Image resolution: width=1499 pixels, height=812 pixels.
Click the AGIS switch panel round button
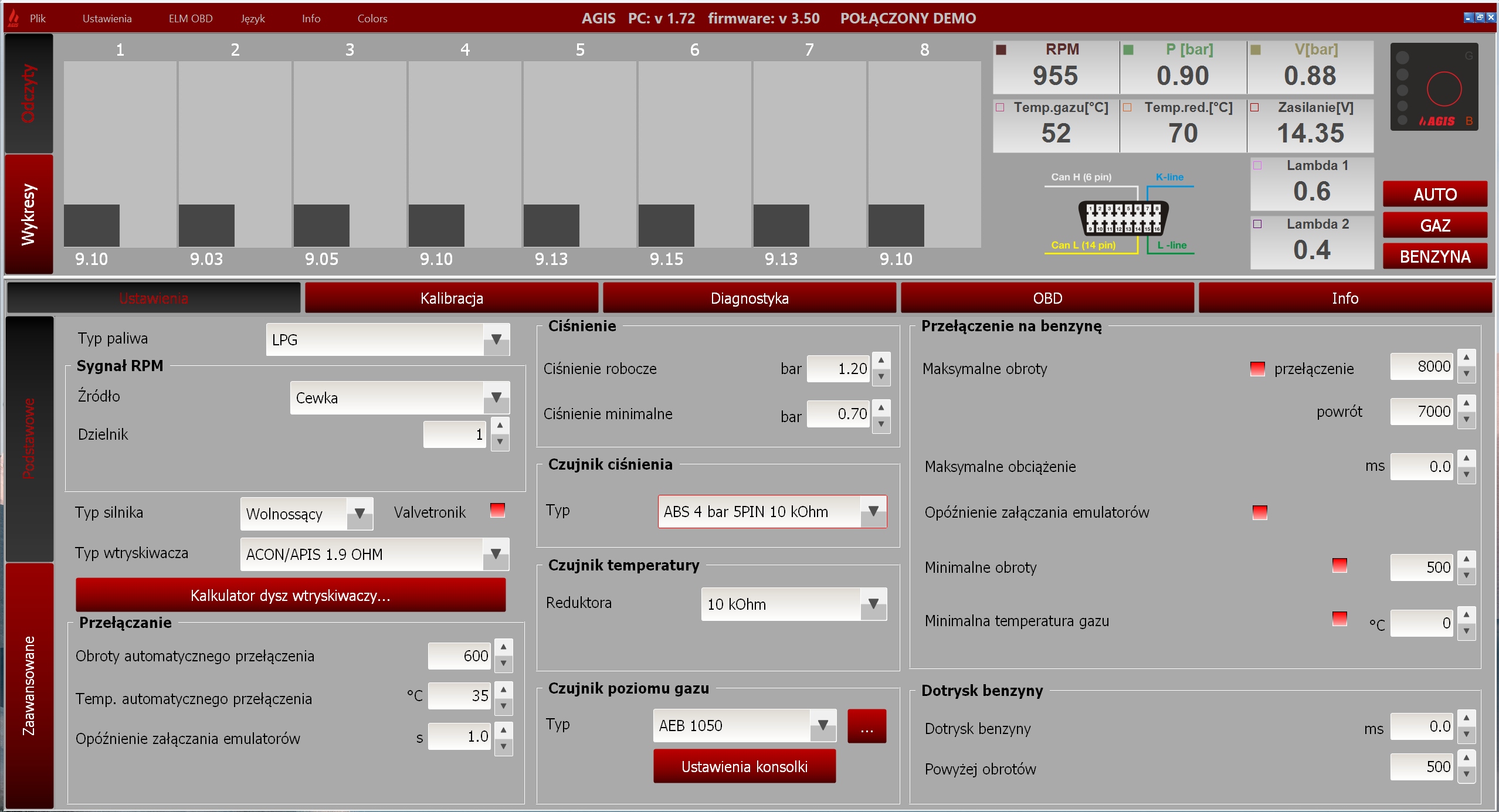point(1443,89)
